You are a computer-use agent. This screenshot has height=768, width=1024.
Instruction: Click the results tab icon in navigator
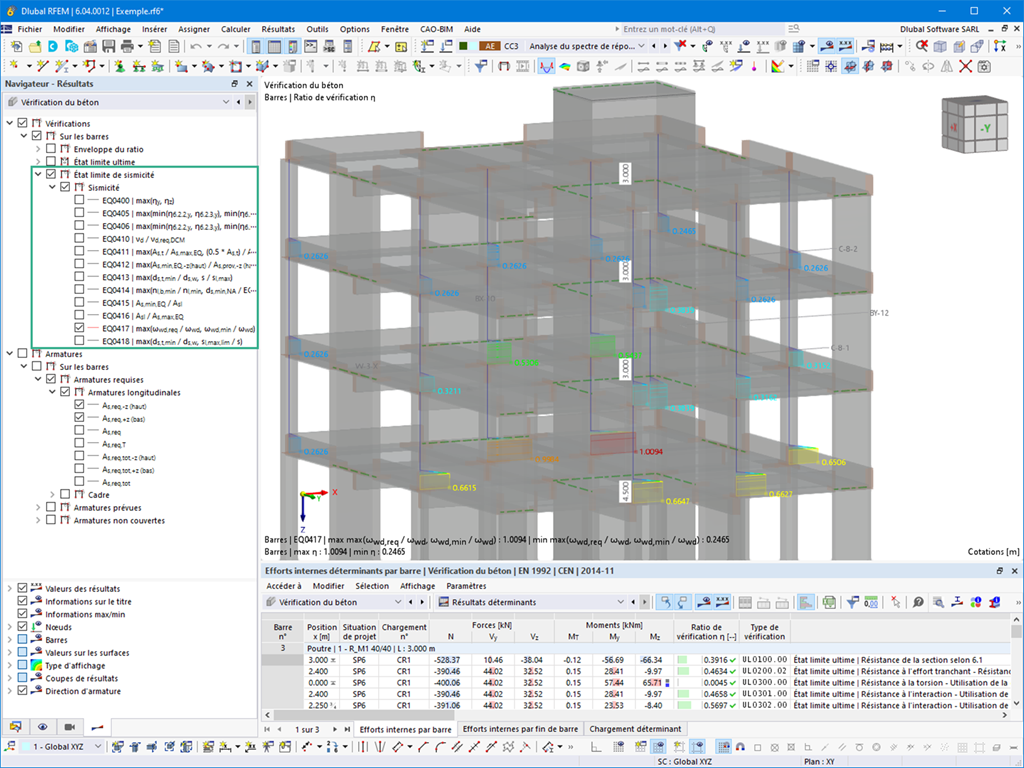(x=97, y=726)
